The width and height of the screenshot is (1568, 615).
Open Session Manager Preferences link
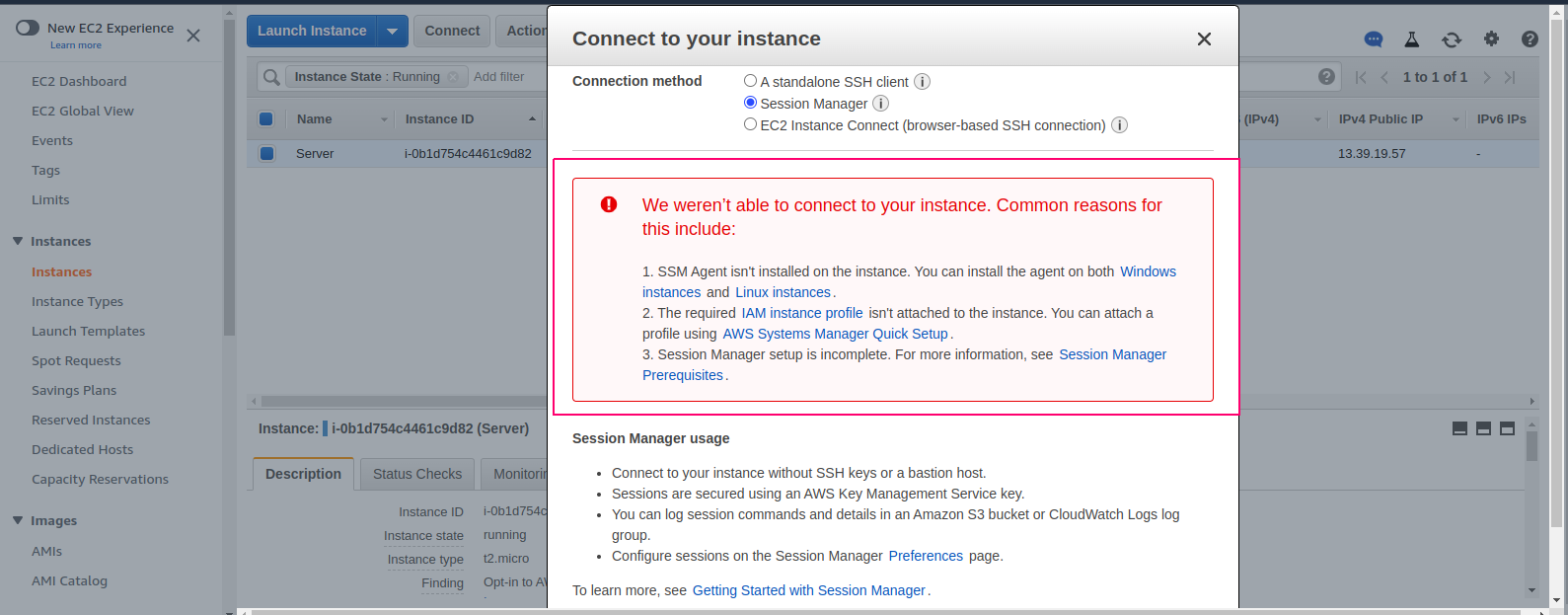[926, 556]
